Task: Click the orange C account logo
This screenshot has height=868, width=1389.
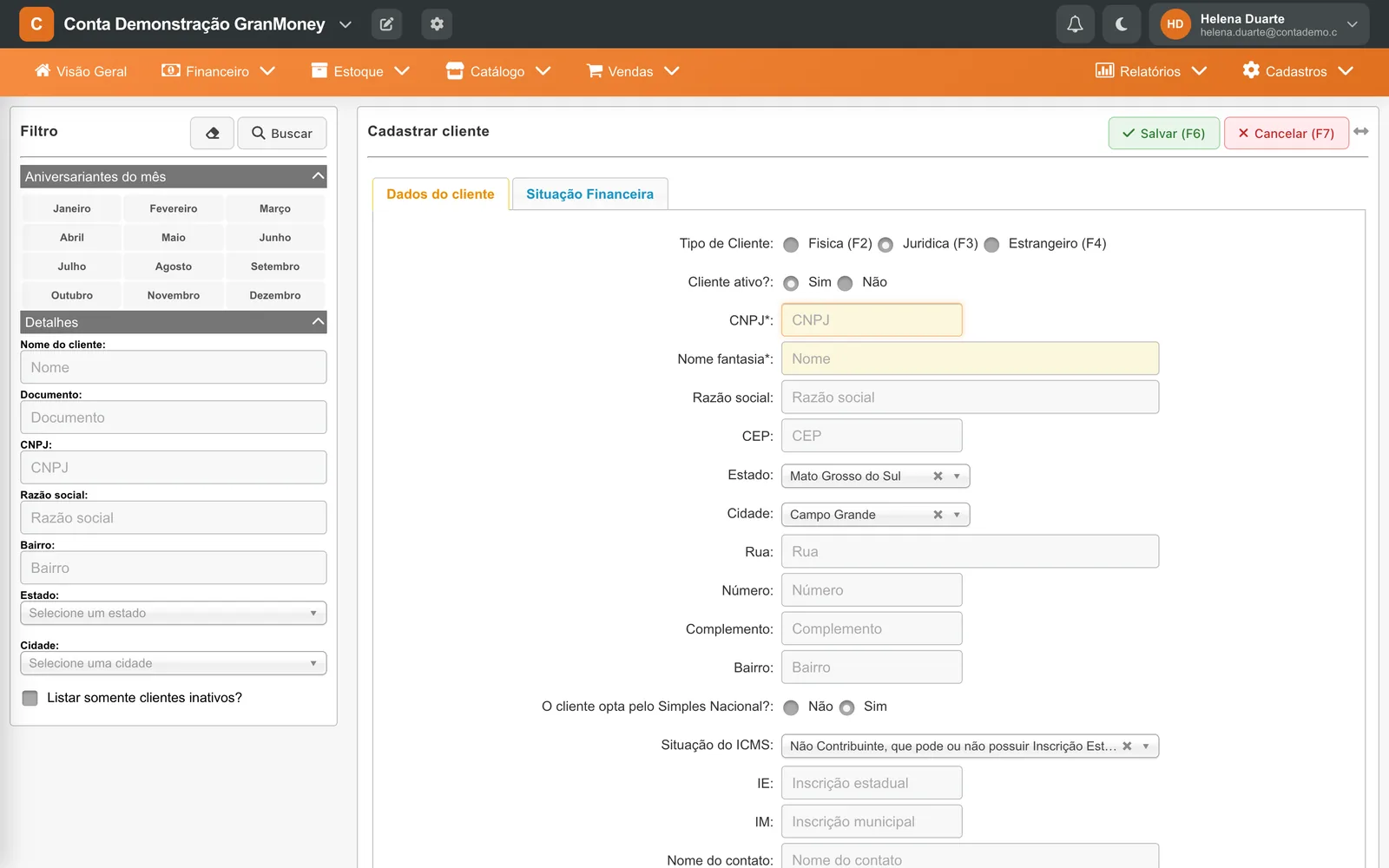Action: coord(36,24)
